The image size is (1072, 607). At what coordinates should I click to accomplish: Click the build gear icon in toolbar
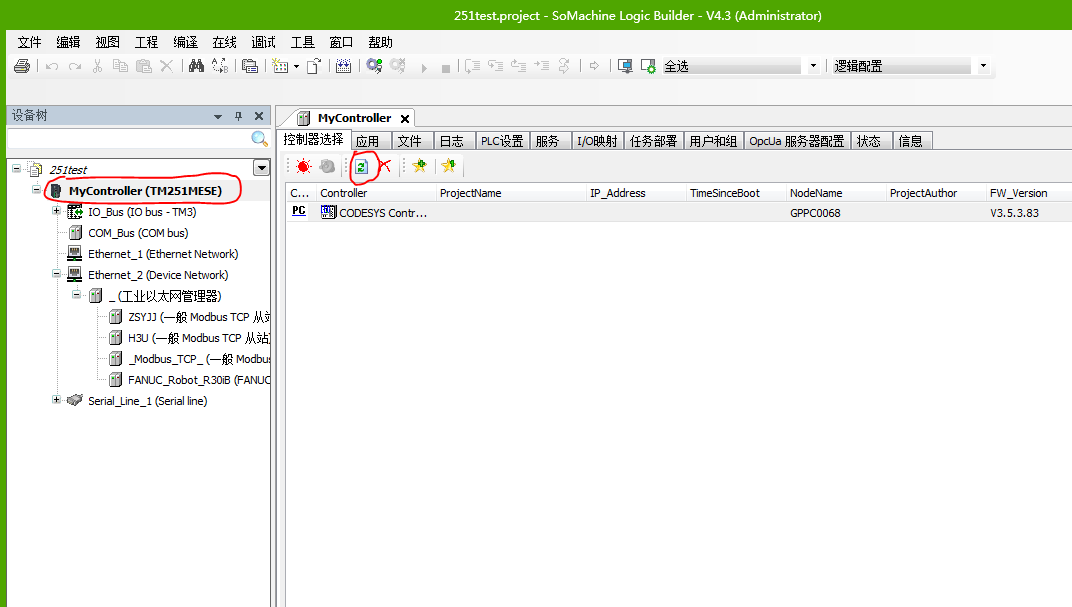(374, 66)
